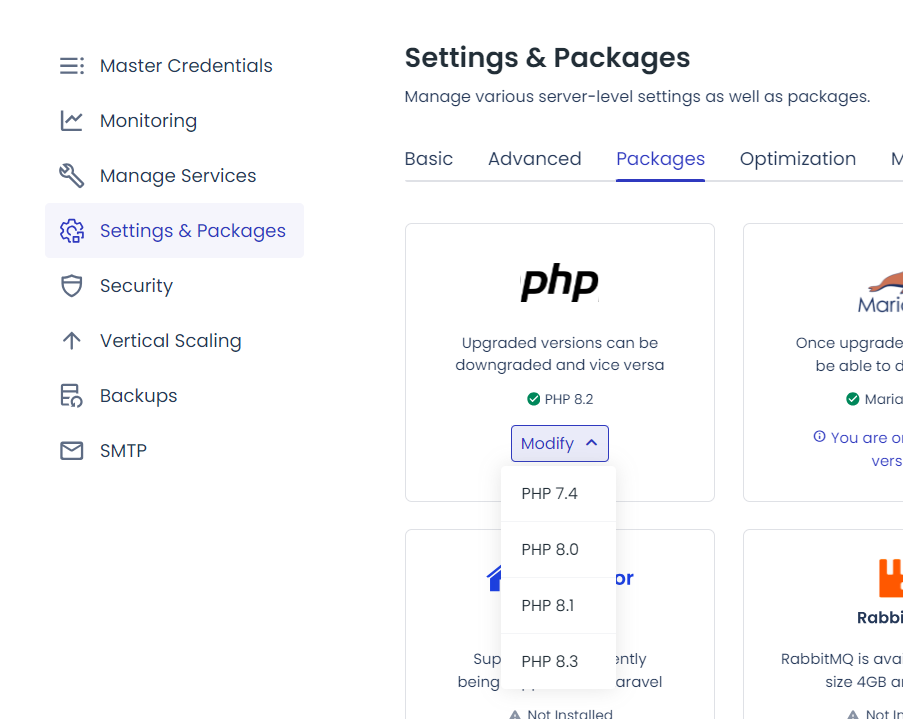Collapse the PHP Modify dropdown
The height and width of the screenshot is (719, 903).
pyautogui.click(x=559, y=443)
